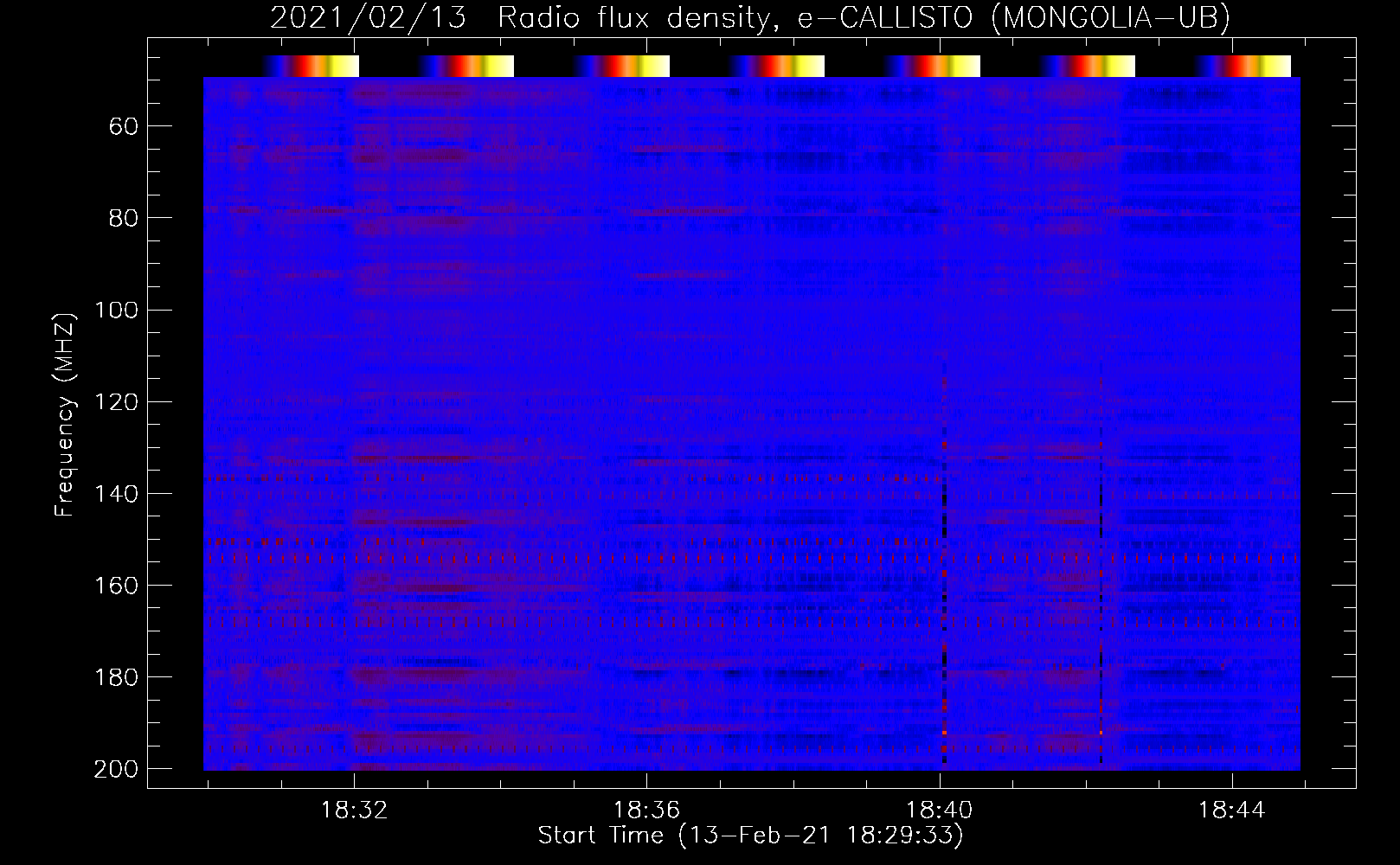The height and width of the screenshot is (865, 1400).
Task: Select the 18:44 time tick label
Action: (x=1231, y=811)
